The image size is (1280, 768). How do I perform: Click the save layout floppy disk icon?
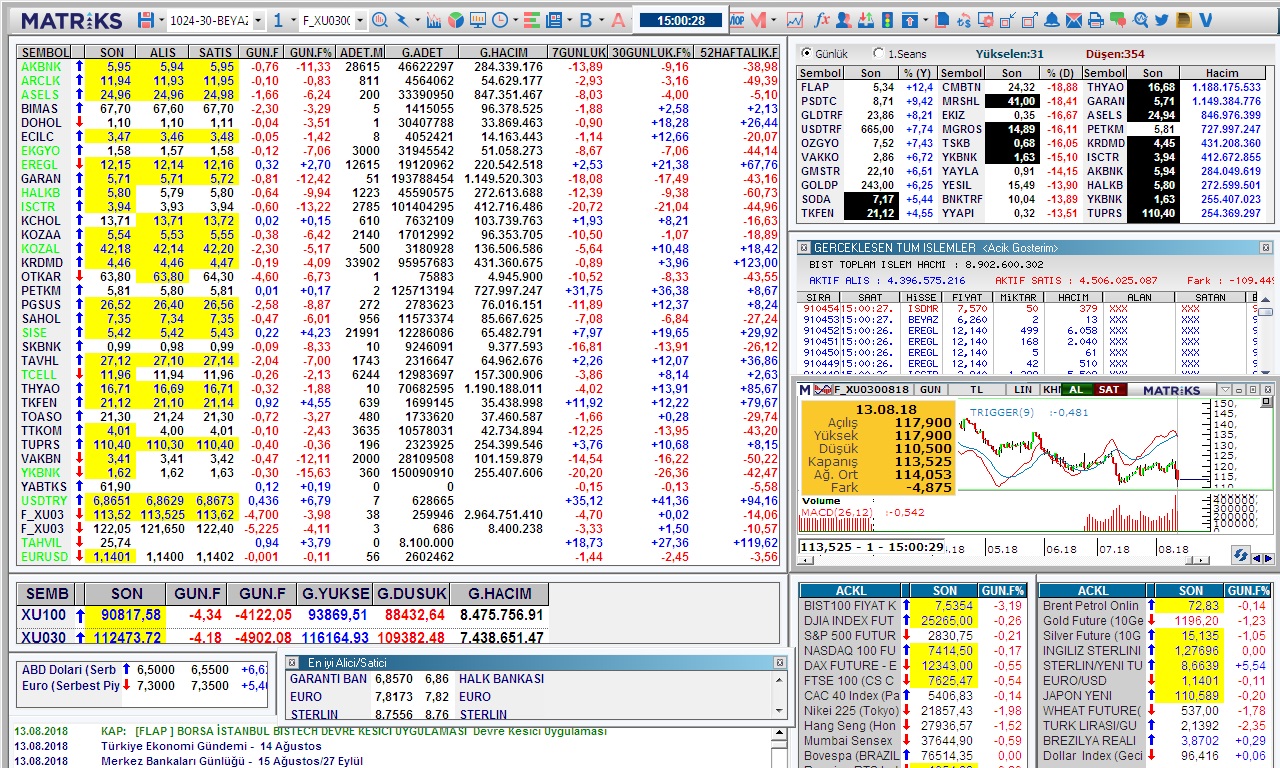pyautogui.click(x=146, y=20)
